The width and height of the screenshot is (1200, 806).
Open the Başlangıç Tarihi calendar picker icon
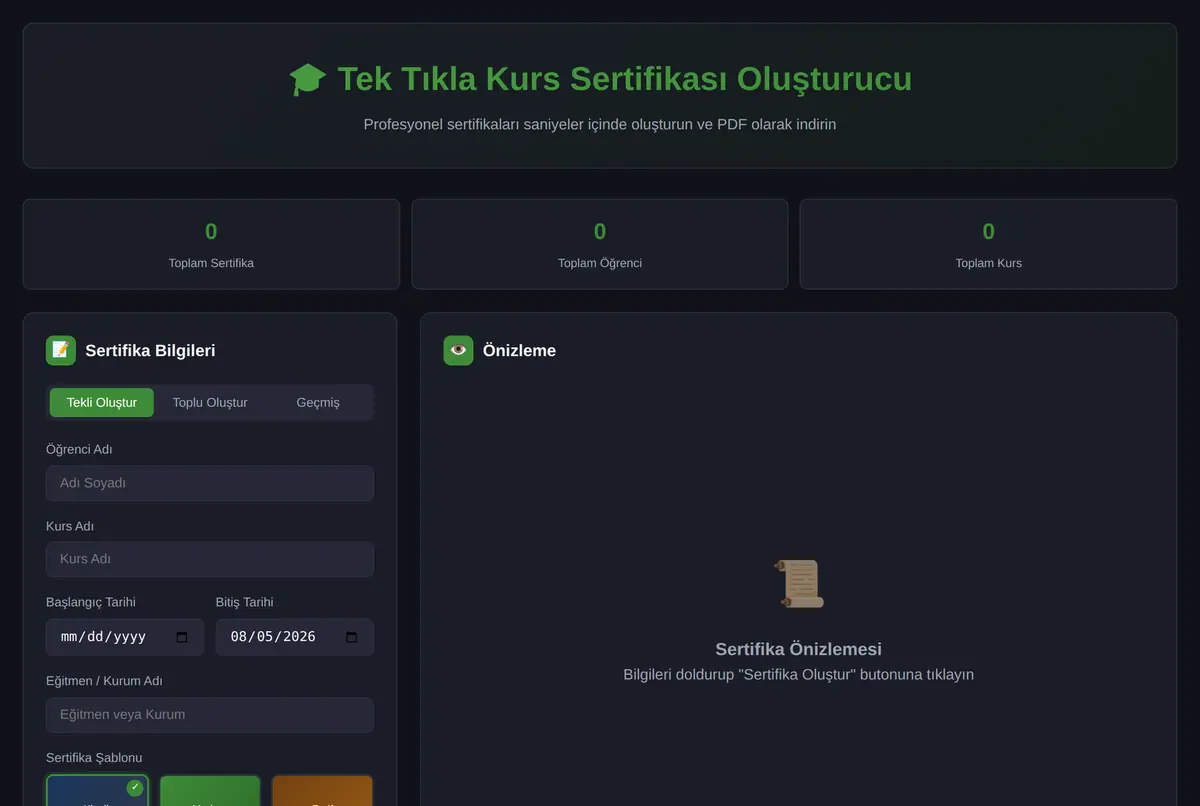click(182, 637)
